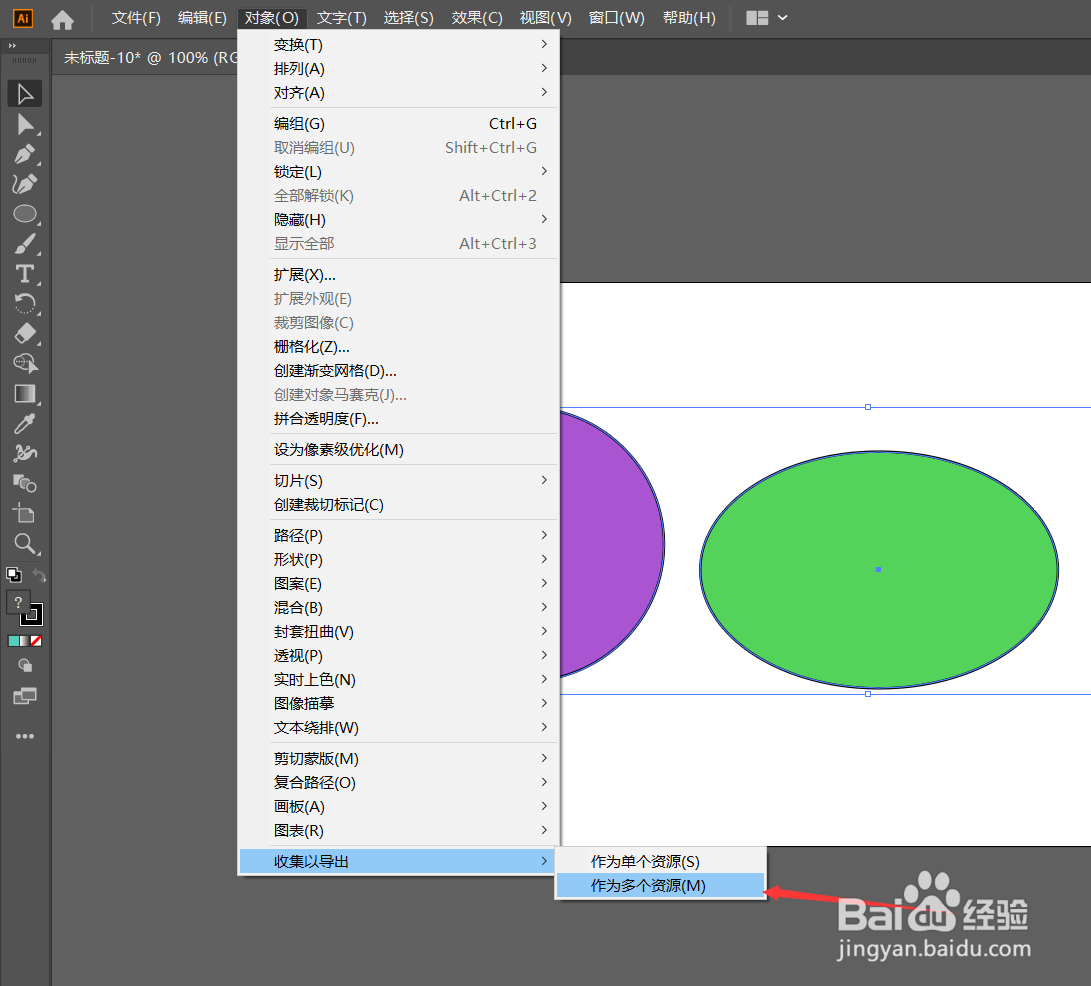Screen dimensions: 1091x986
Task: Choose 扩展(X)... menu entry
Action: click(399, 274)
